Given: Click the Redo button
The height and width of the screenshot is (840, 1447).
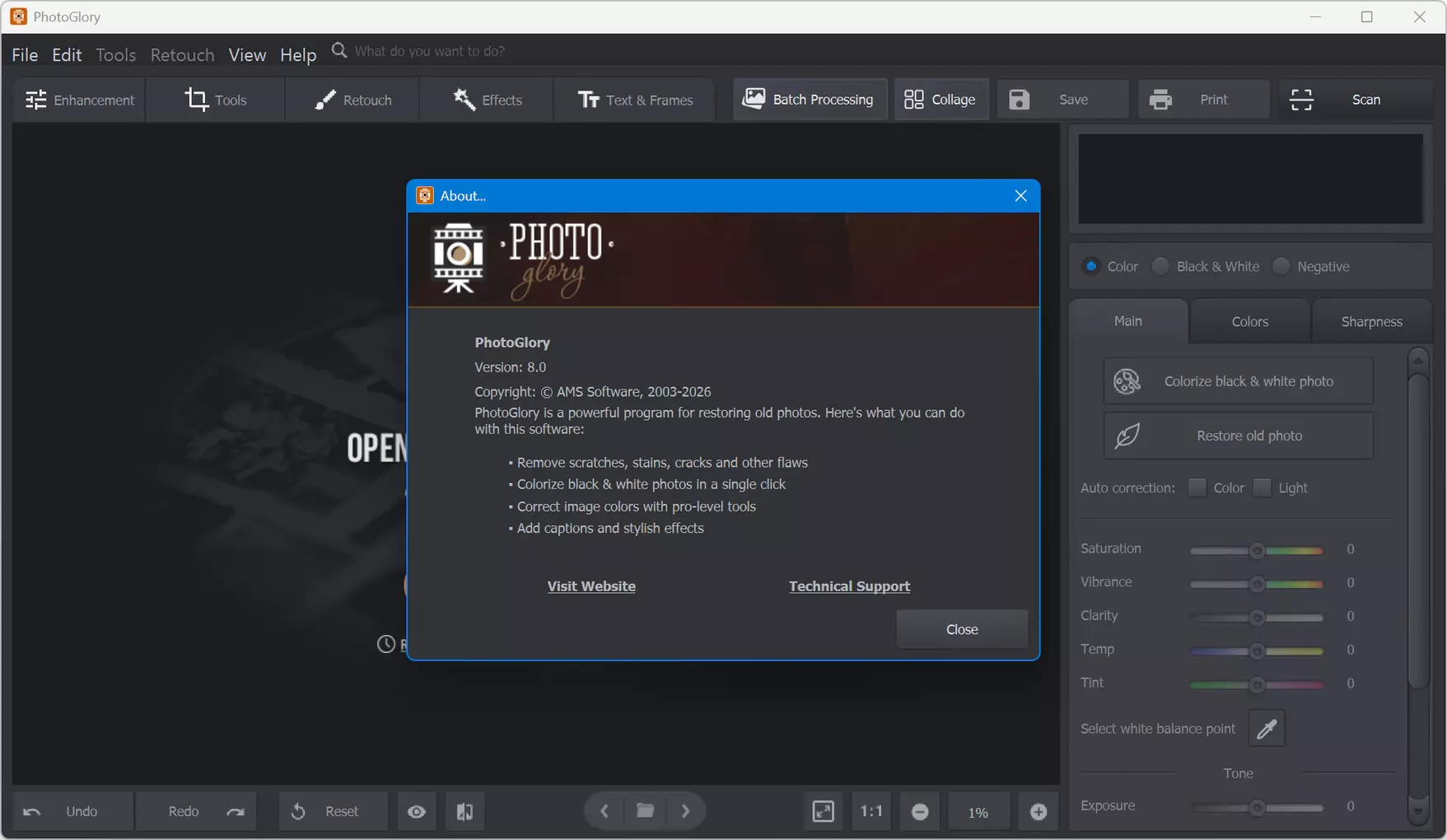Looking at the screenshot, I should coord(196,811).
